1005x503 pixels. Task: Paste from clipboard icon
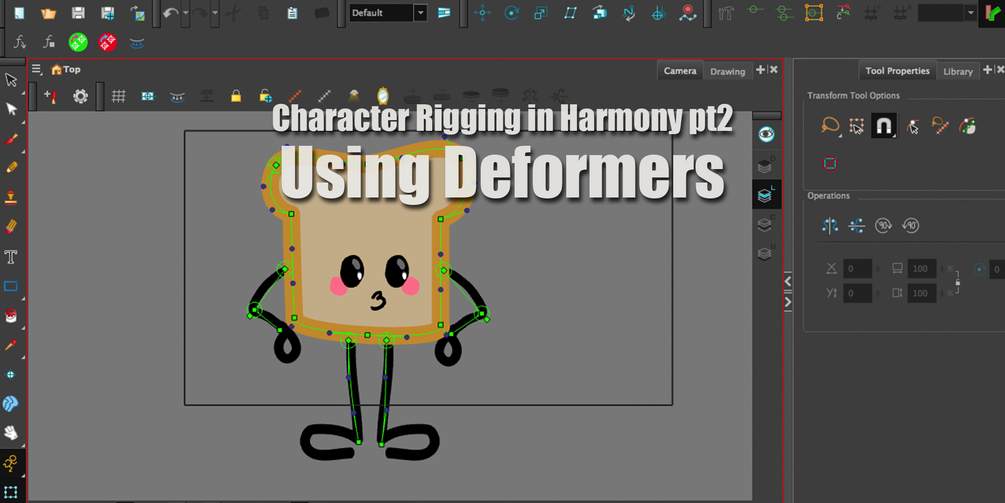(292, 13)
